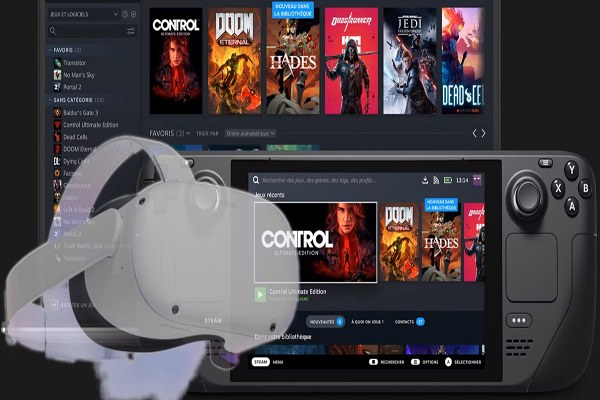Select the Ghostrunner tile on Steam Deck

coord(474,242)
